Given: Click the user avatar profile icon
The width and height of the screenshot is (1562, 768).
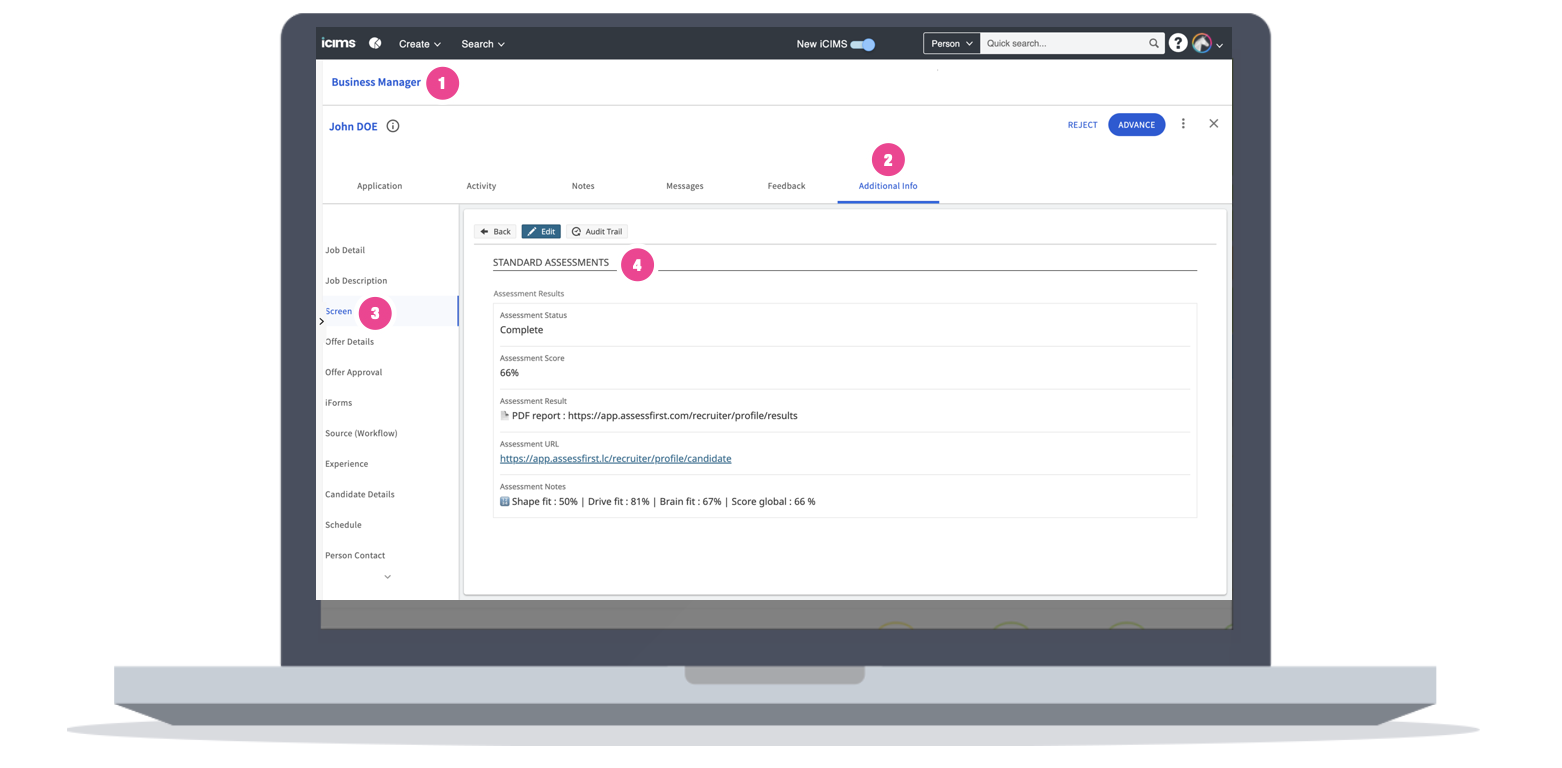Looking at the screenshot, I should [x=1202, y=43].
